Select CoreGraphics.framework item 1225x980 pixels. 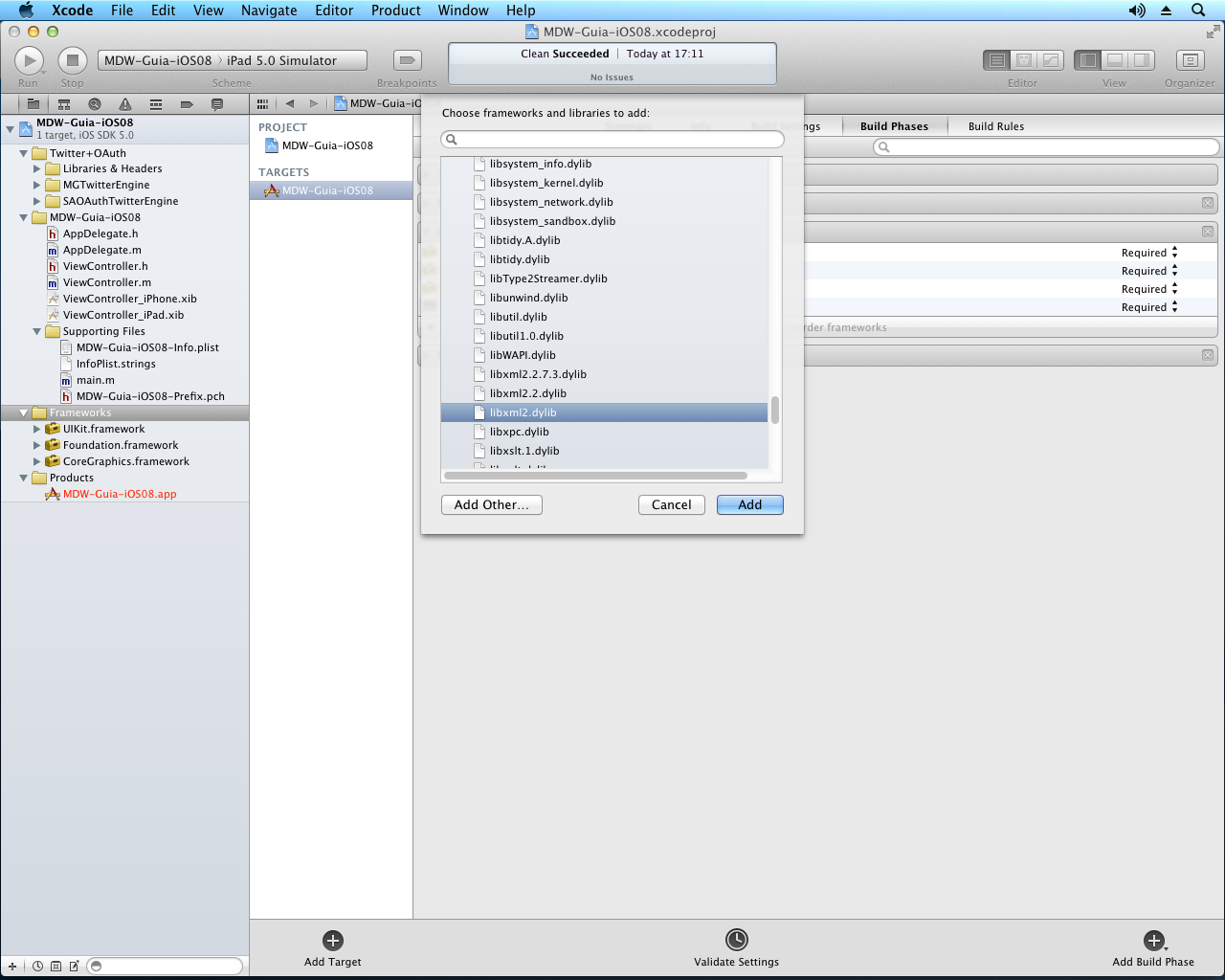125,461
